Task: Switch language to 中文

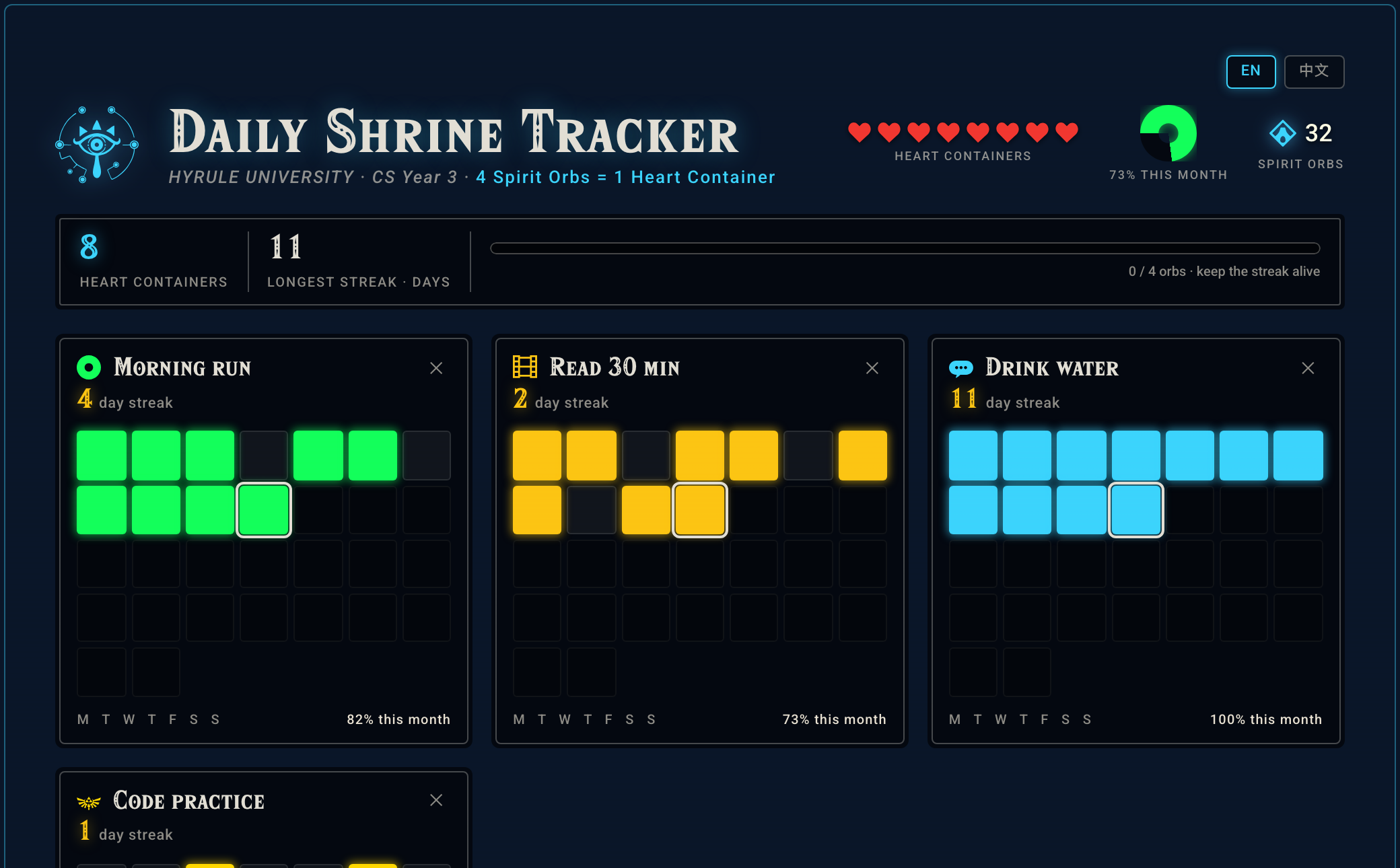Action: pos(1314,71)
